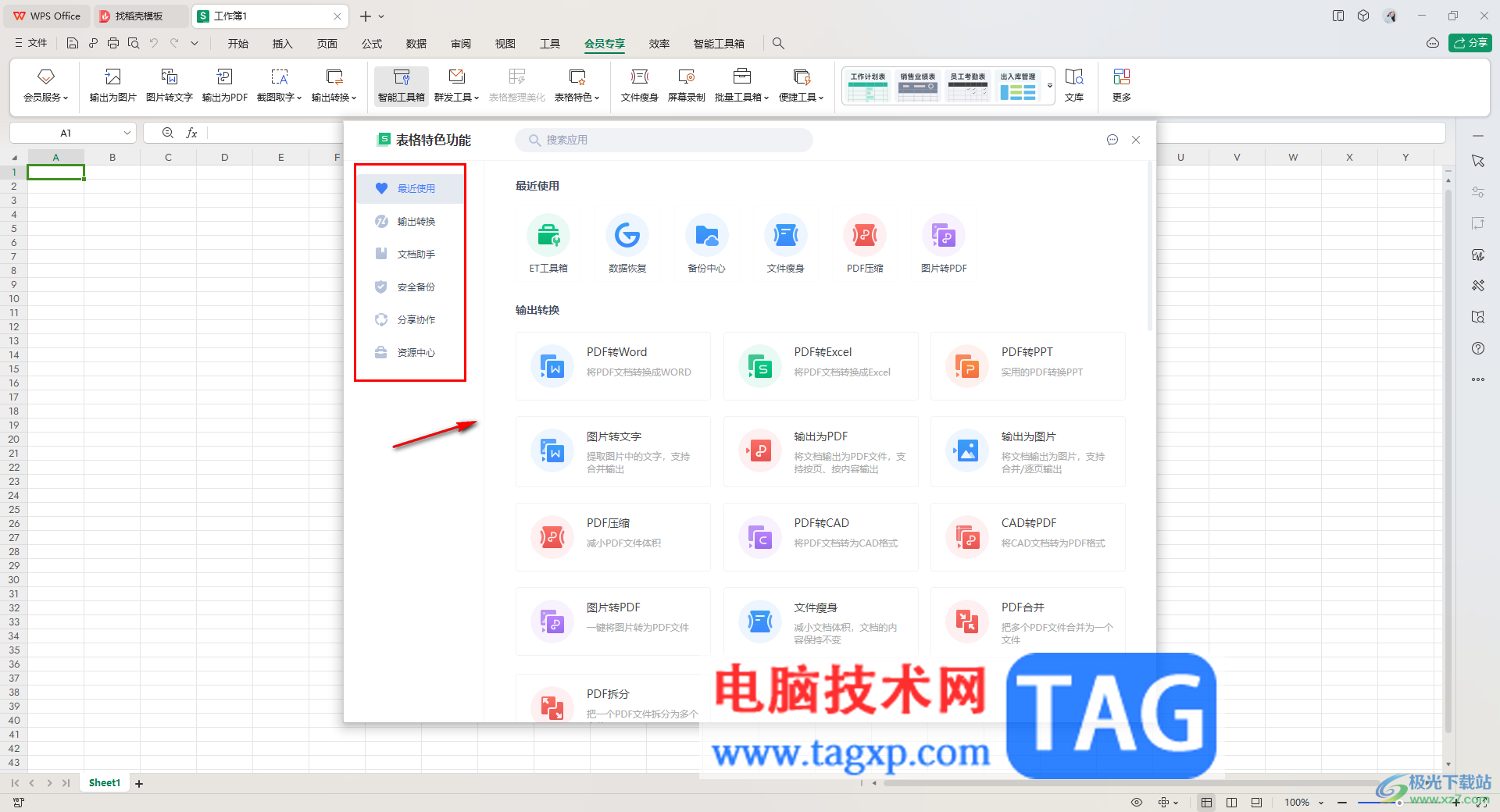Select the 工作计划表 template thumbnail
1500x812 pixels.
868,86
